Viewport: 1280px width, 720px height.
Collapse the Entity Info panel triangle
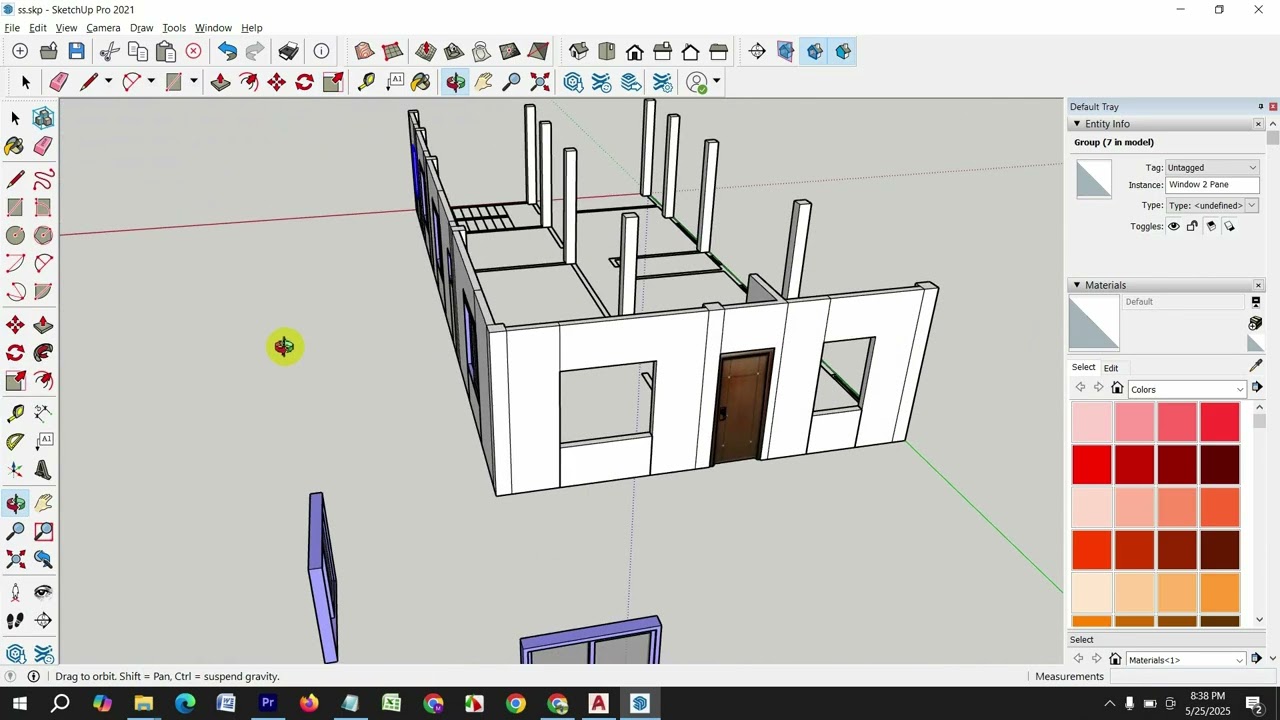(1077, 124)
